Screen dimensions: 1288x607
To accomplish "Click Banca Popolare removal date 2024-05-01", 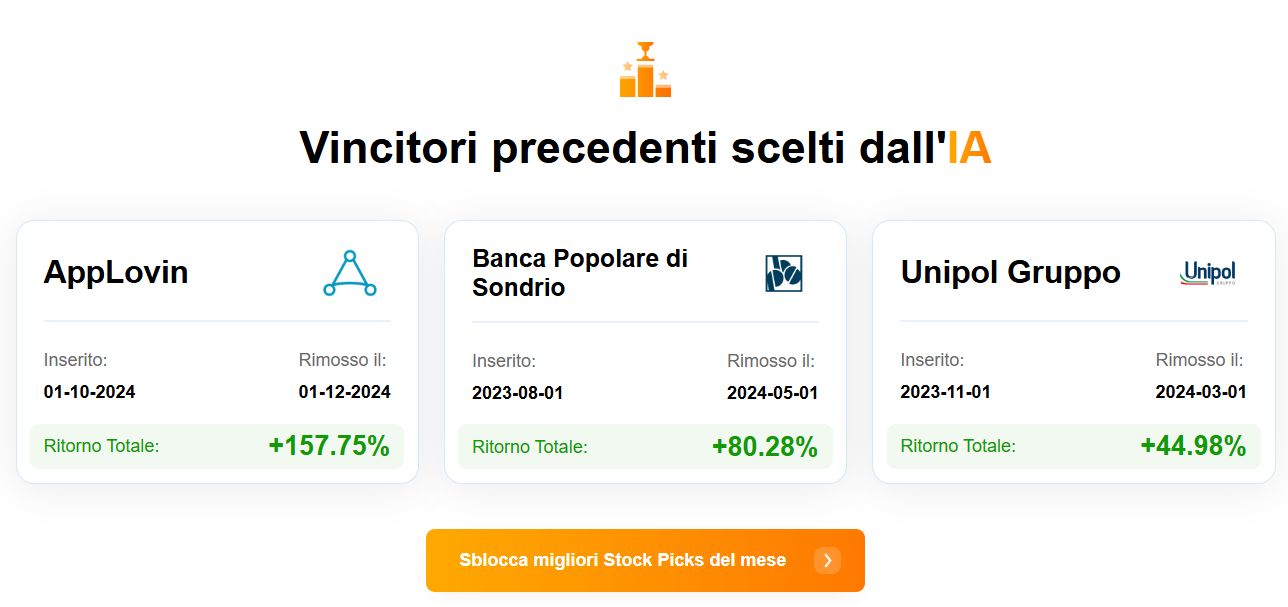I will pyautogui.click(x=772, y=393).
